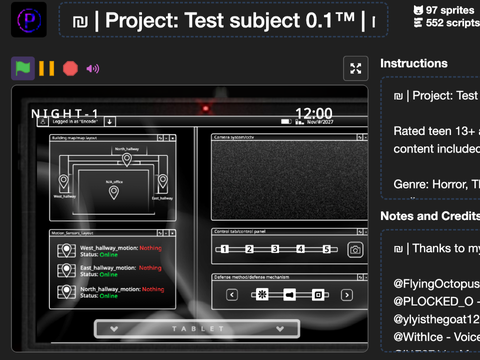
Task: Click the minimize button of the Motion_Sensors window
Action: 167,233
